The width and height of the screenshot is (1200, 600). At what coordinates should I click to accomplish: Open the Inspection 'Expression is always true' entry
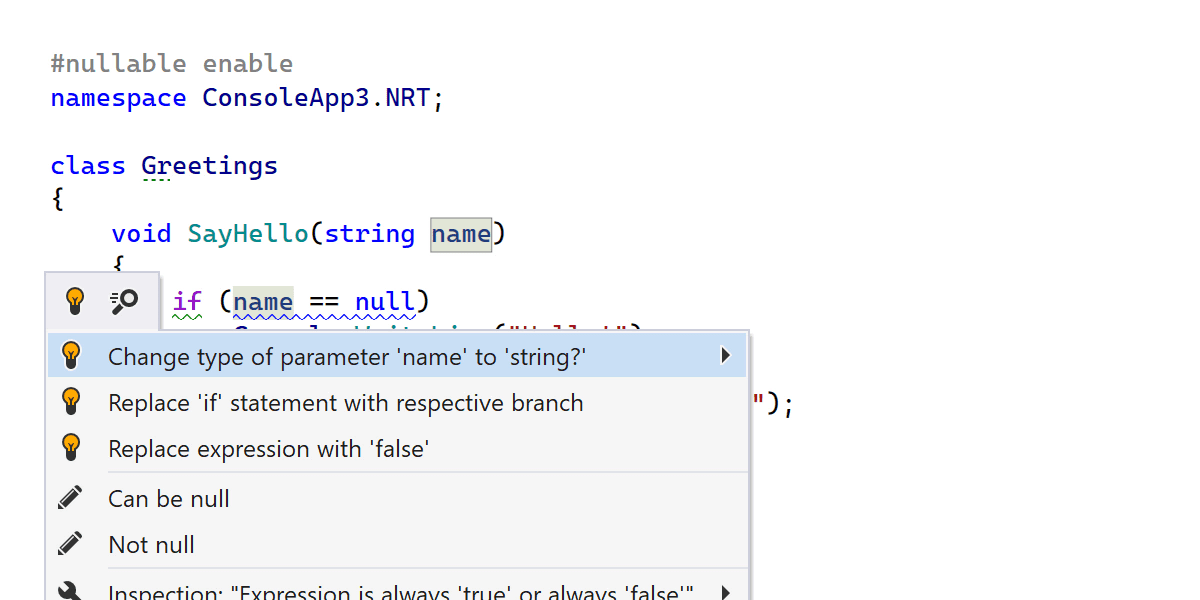(x=397, y=590)
